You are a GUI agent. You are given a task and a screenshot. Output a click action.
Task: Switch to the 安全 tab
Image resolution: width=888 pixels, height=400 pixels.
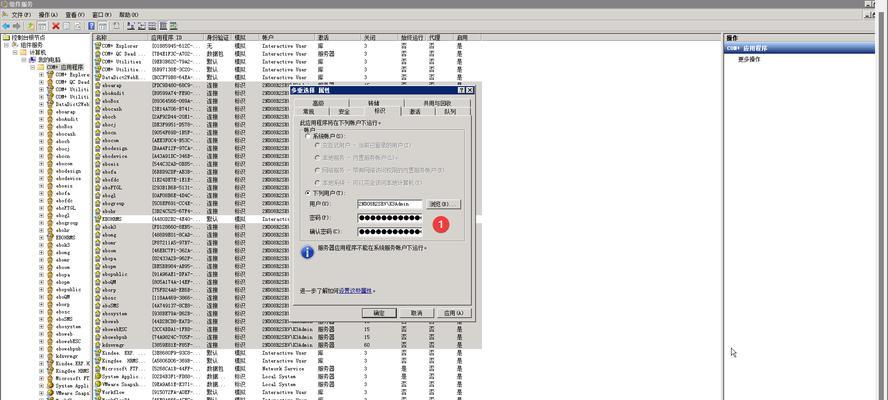(x=344, y=112)
